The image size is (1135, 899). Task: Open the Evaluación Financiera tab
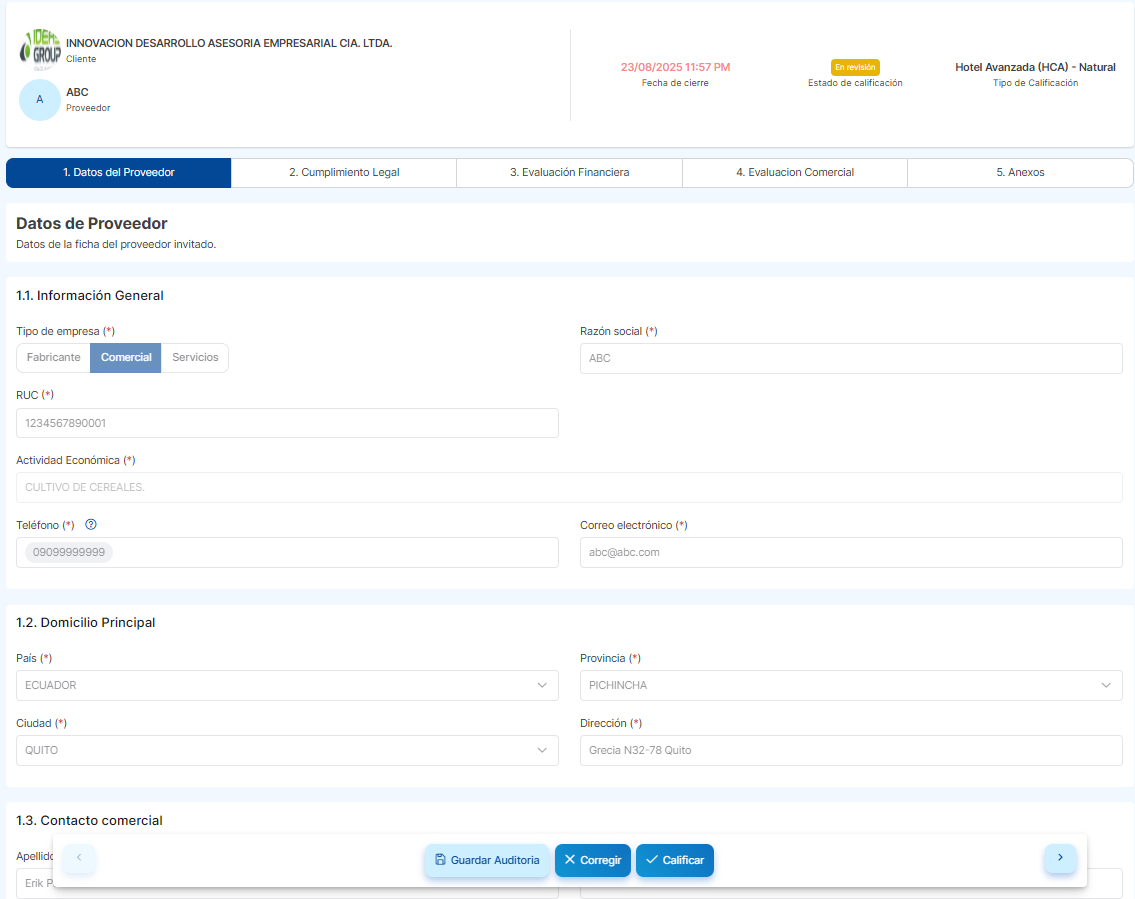point(569,173)
